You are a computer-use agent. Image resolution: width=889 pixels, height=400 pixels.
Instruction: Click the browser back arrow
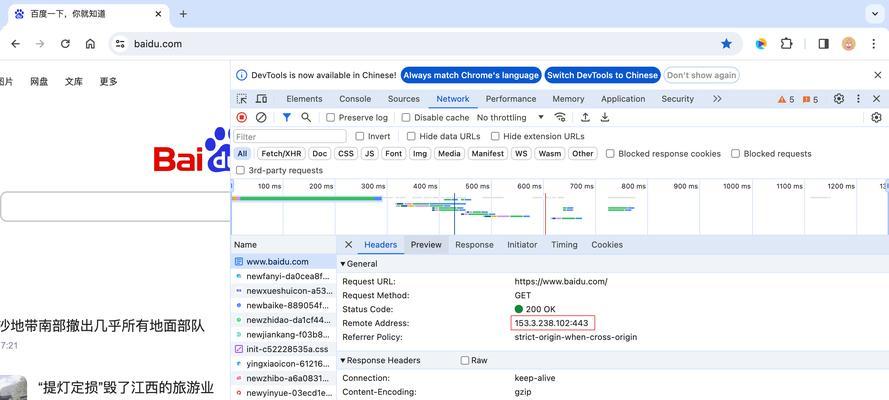pyautogui.click(x=15, y=44)
